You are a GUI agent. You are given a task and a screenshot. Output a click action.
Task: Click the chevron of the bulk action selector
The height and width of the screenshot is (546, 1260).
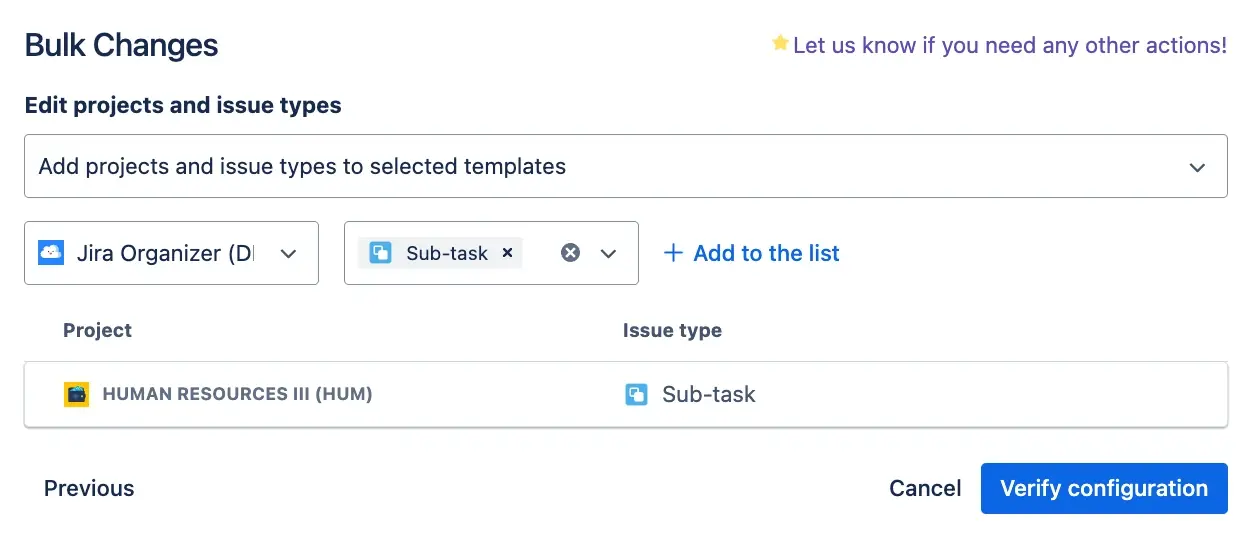(x=1197, y=167)
